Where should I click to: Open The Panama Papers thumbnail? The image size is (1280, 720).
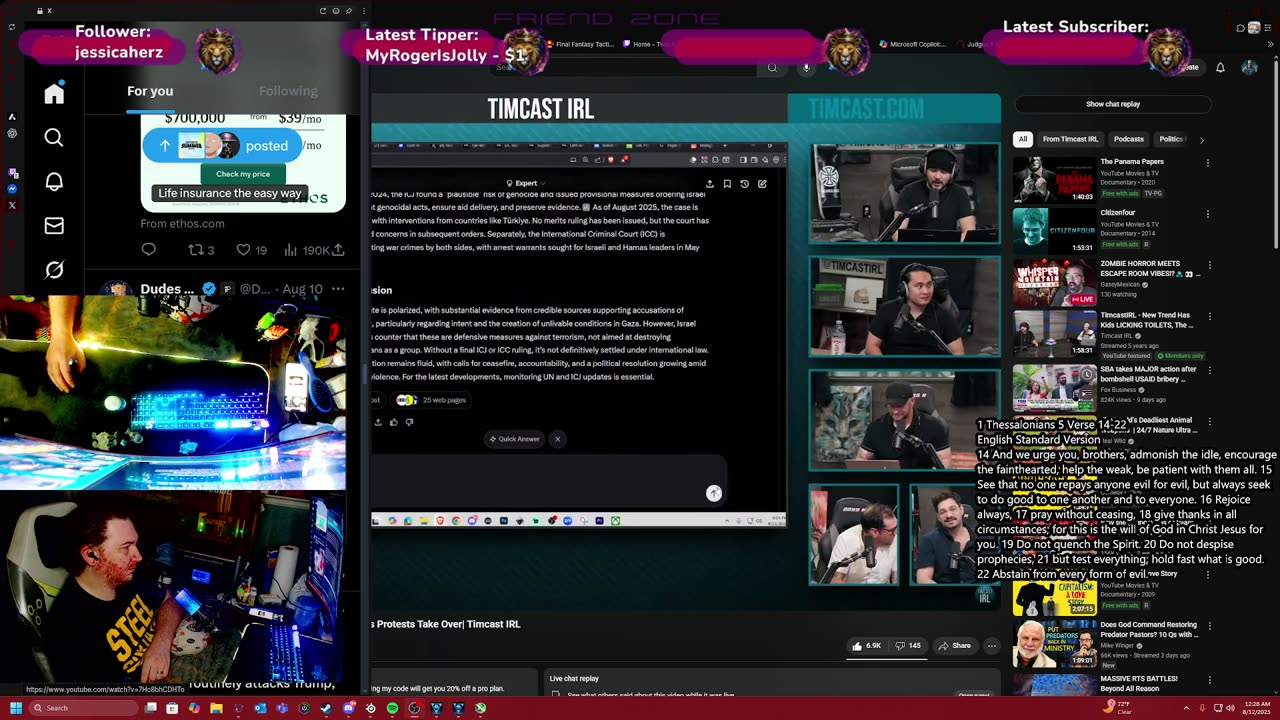pos(1054,179)
